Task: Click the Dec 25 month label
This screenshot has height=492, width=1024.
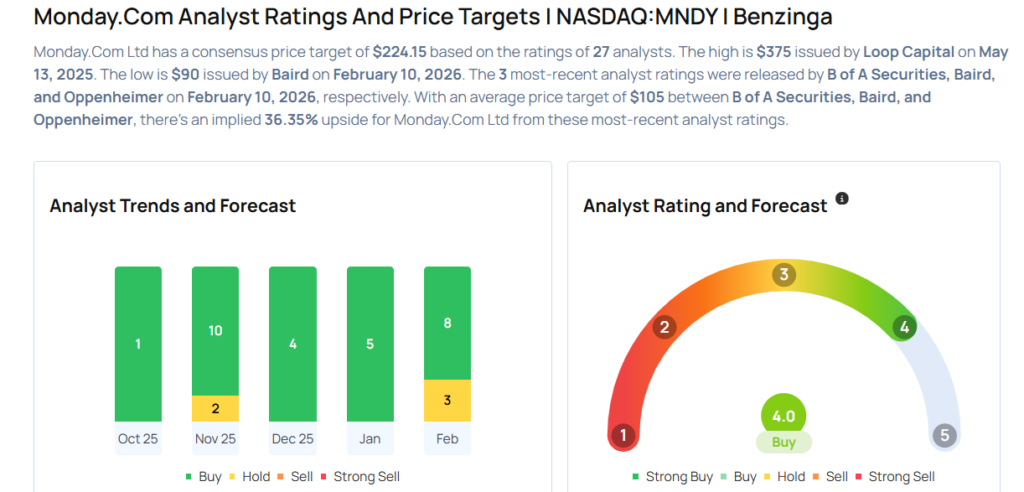Action: [x=292, y=439]
